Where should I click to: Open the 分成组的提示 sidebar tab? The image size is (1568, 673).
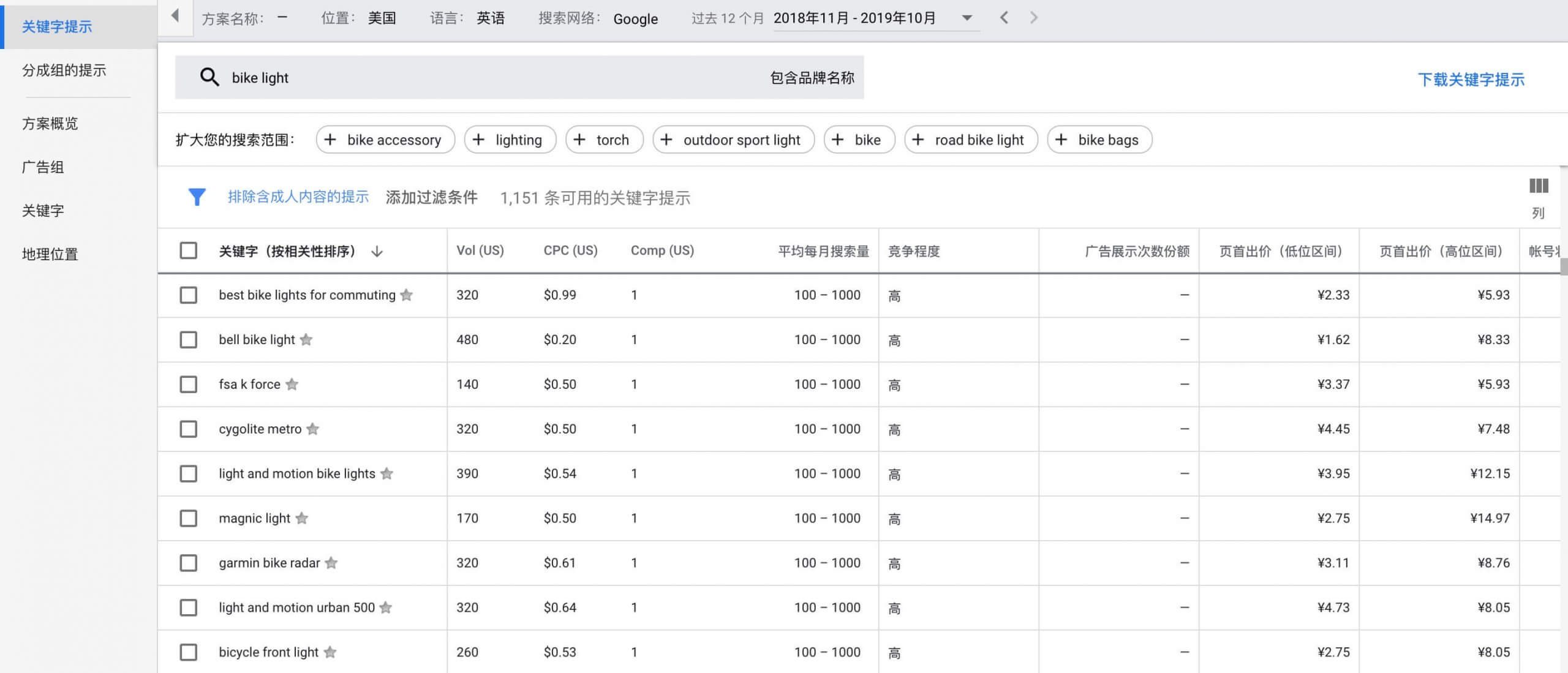(x=64, y=70)
